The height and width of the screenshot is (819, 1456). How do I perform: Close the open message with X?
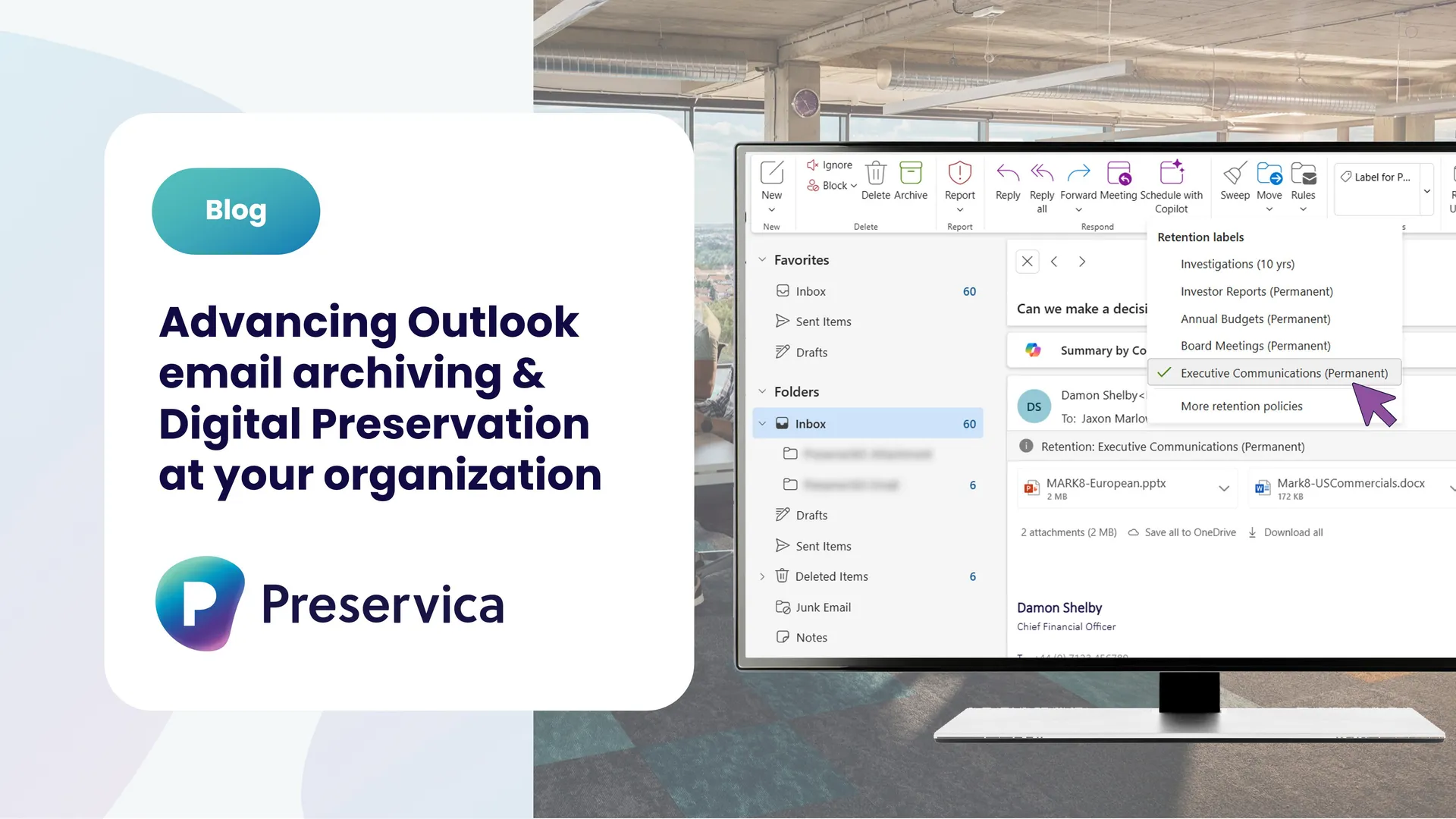1027,262
